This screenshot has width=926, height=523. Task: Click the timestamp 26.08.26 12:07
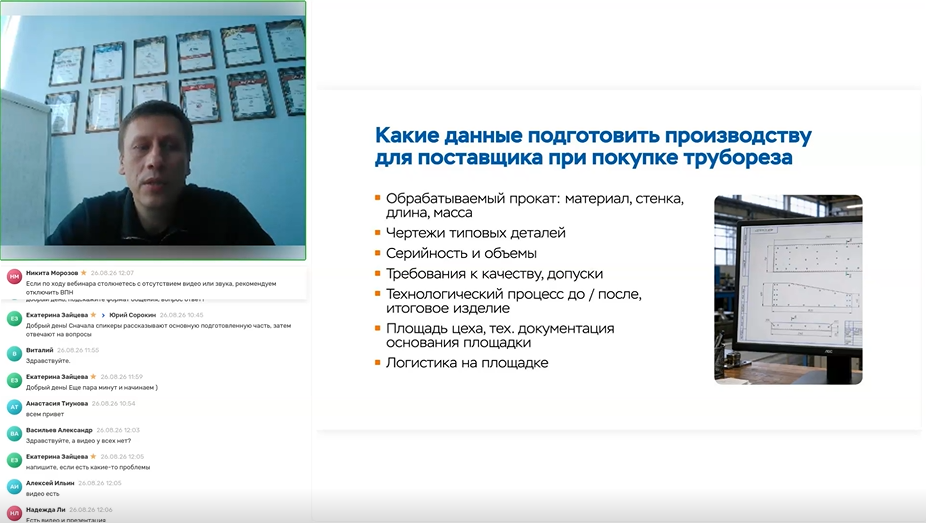coord(112,273)
